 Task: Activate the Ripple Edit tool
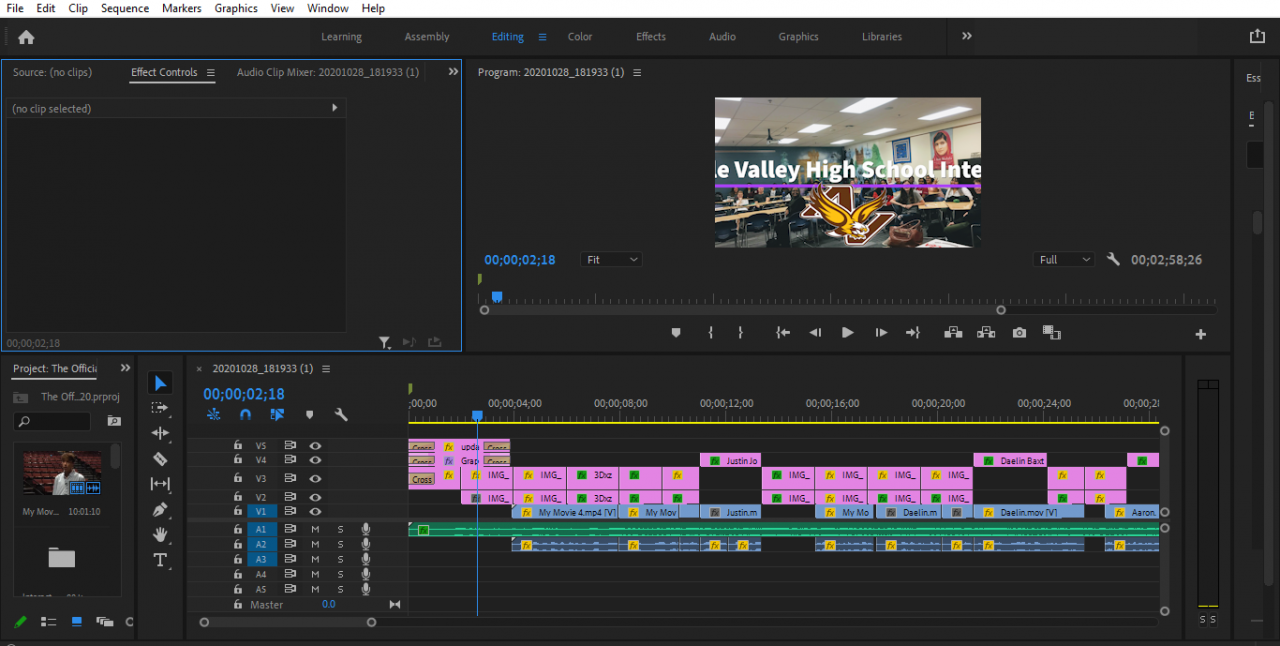click(x=160, y=433)
